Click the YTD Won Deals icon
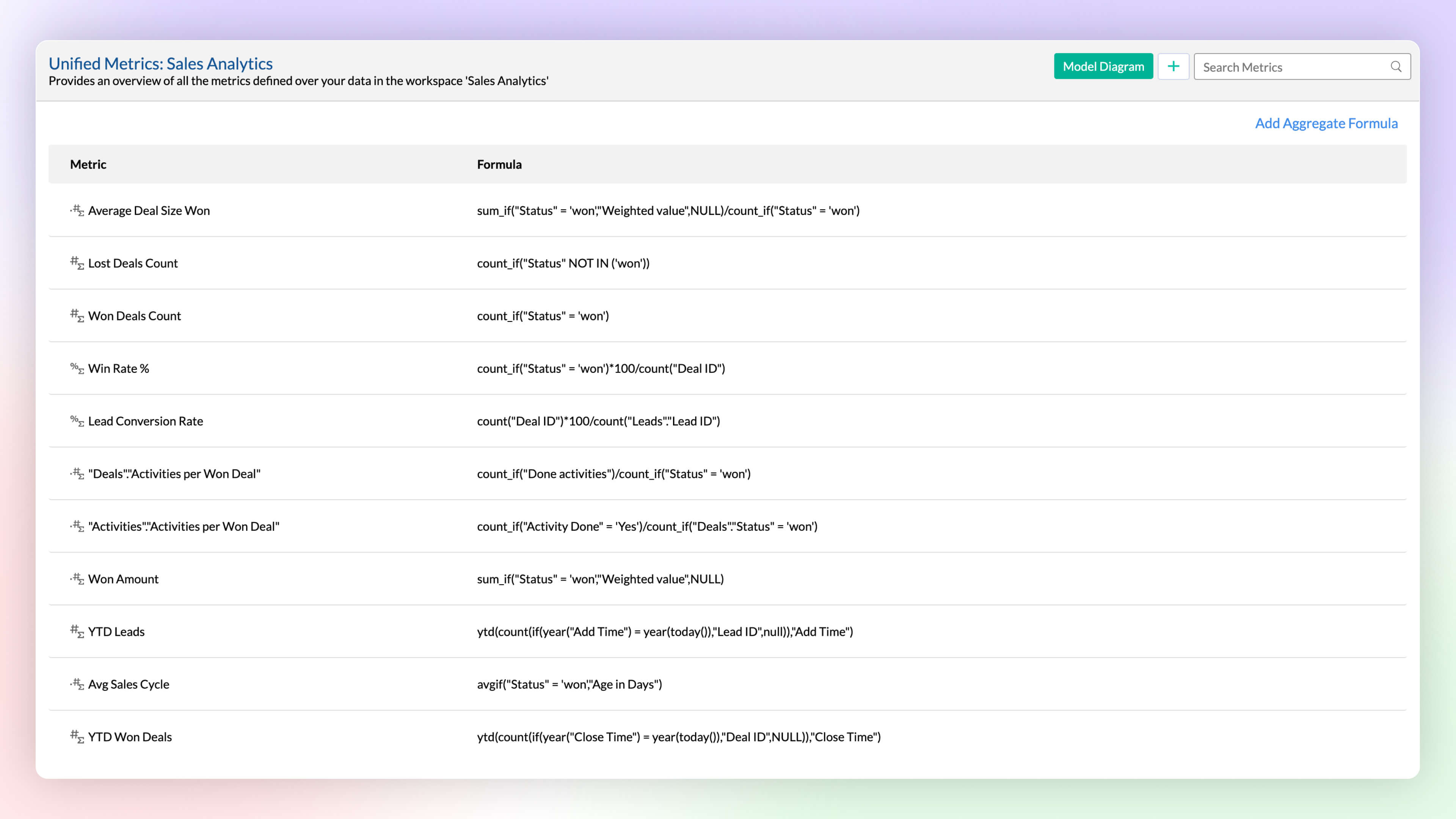Screen dimensions: 1456x819 77,736
